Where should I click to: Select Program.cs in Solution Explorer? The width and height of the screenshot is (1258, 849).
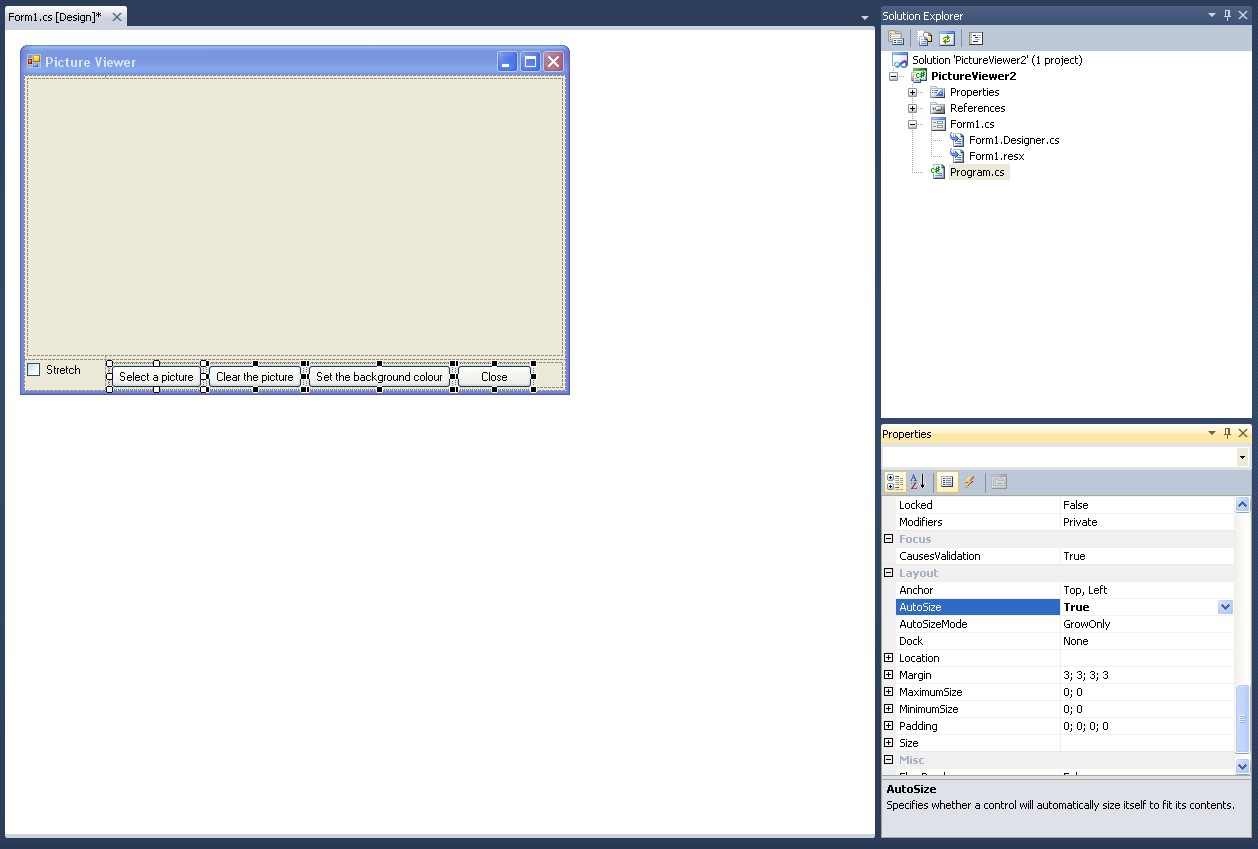tap(977, 172)
